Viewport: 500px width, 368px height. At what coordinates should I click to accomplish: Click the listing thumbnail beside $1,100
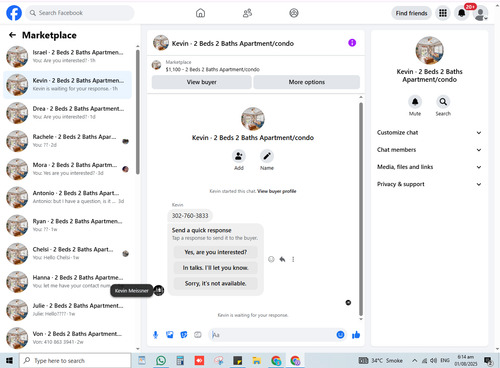coord(156,65)
